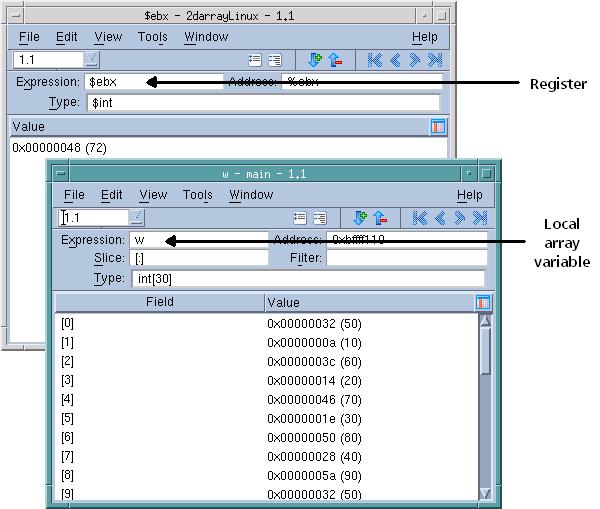Click the next arrow icon in the $ebx window

(x=413, y=59)
